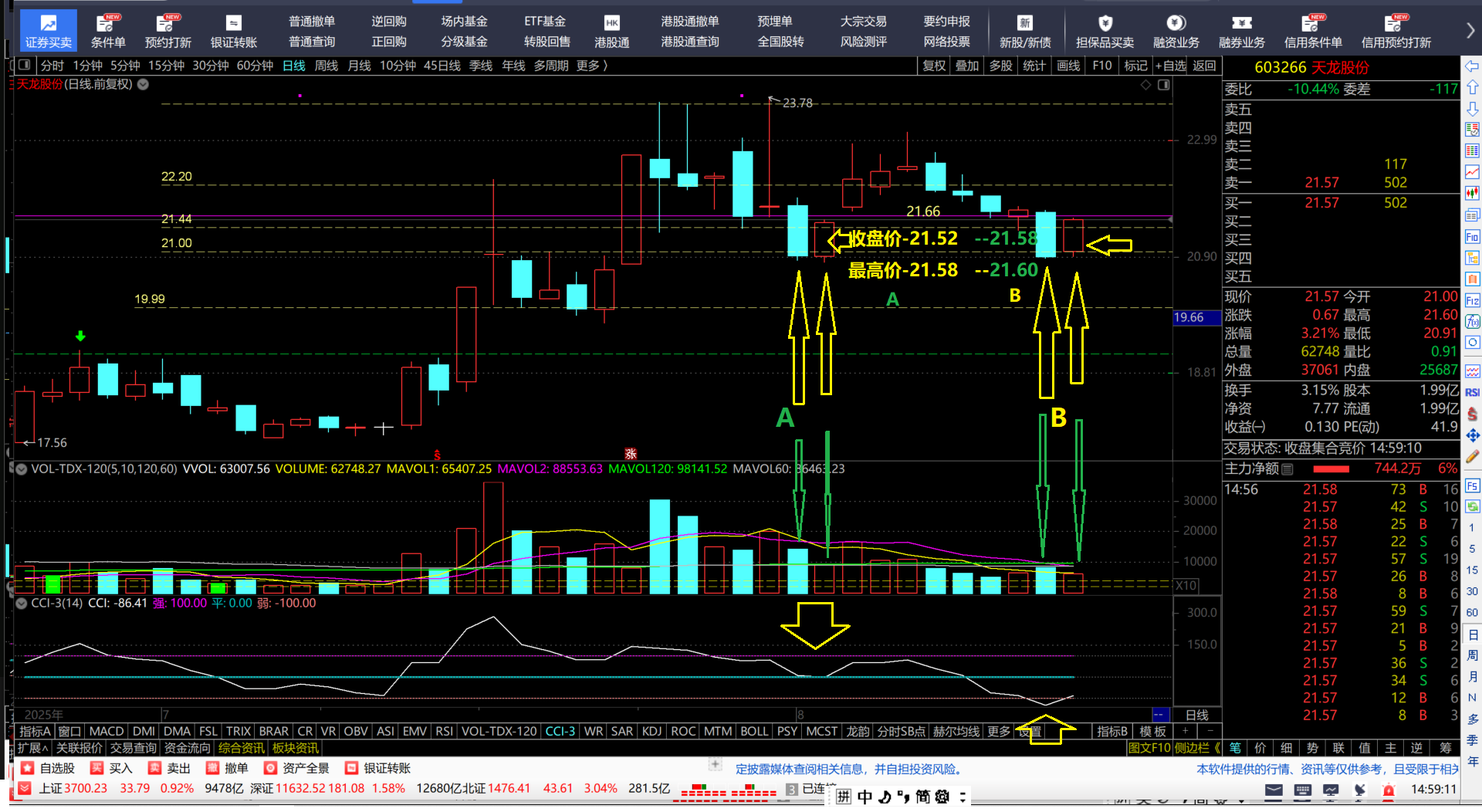
Task: Click the keyboard icon in the status tray
Action: pos(1302,790)
